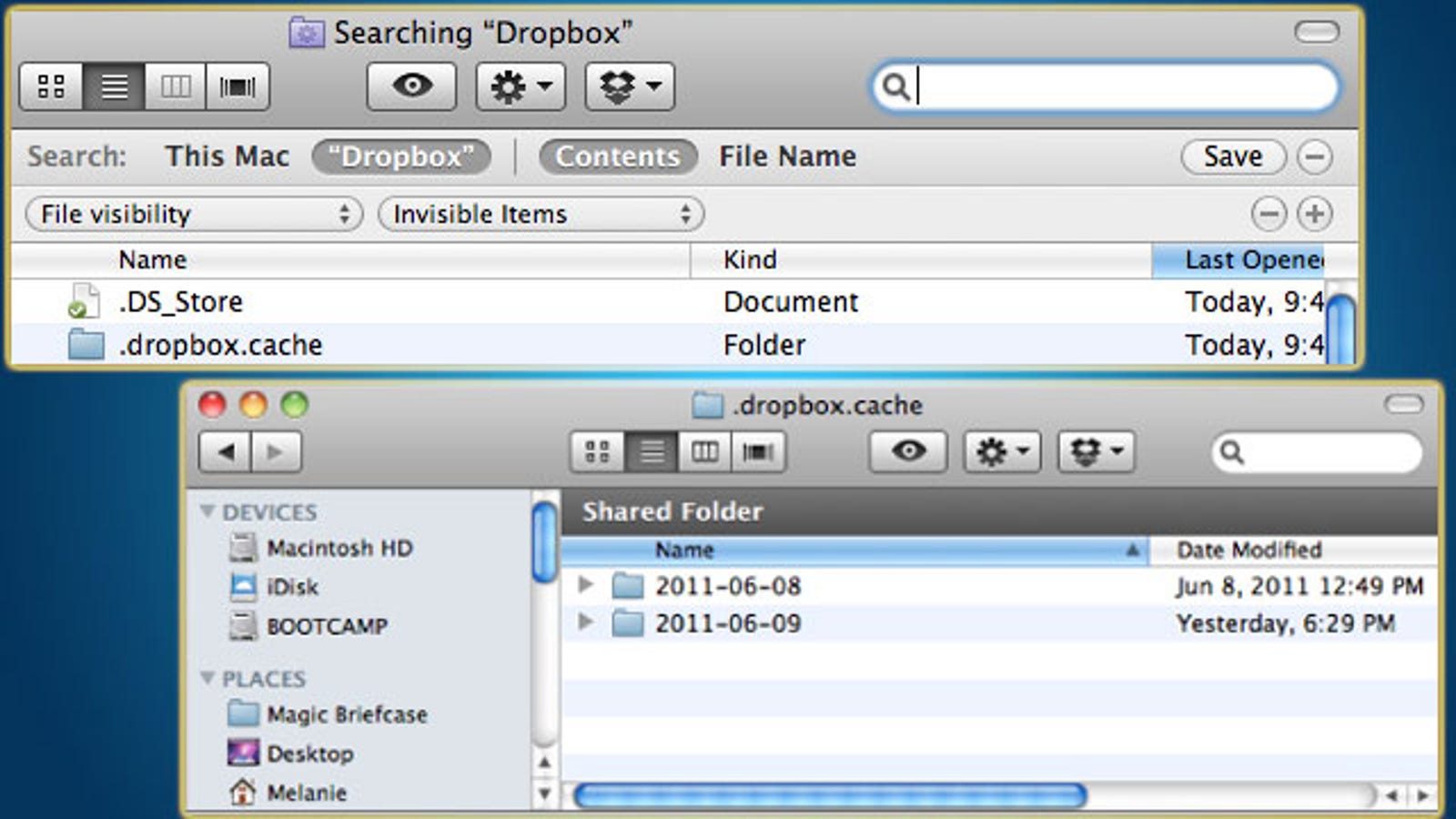Sort search results by Name column
Screen dimensions: 1456x819
point(350,260)
